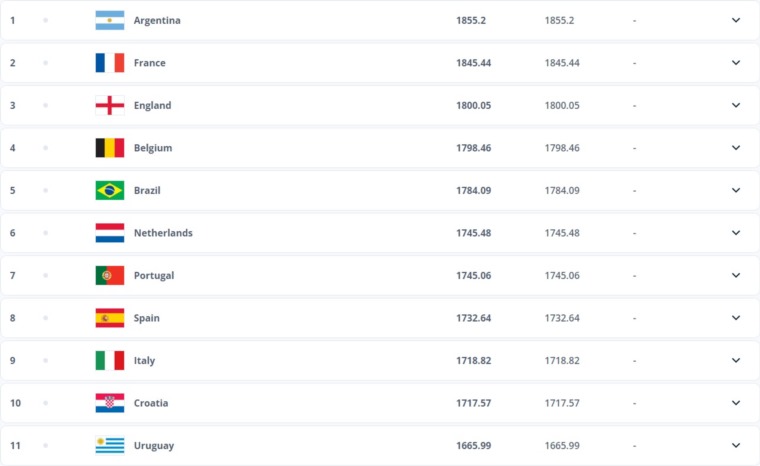Click the Argentina flag icon
Screen dimensions: 760x466
tap(110, 20)
